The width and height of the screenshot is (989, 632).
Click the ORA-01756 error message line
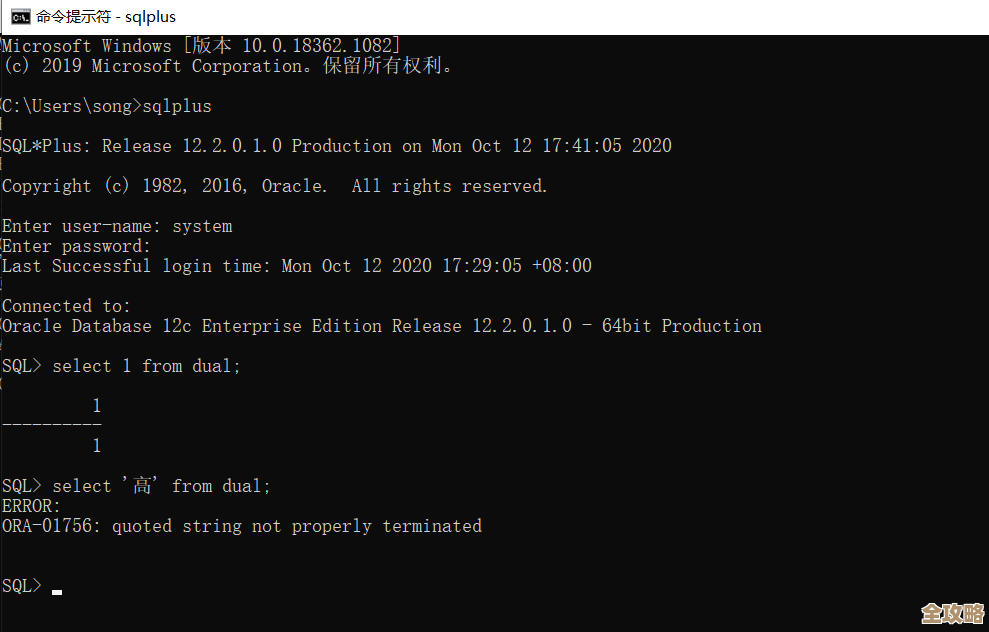pos(242,526)
